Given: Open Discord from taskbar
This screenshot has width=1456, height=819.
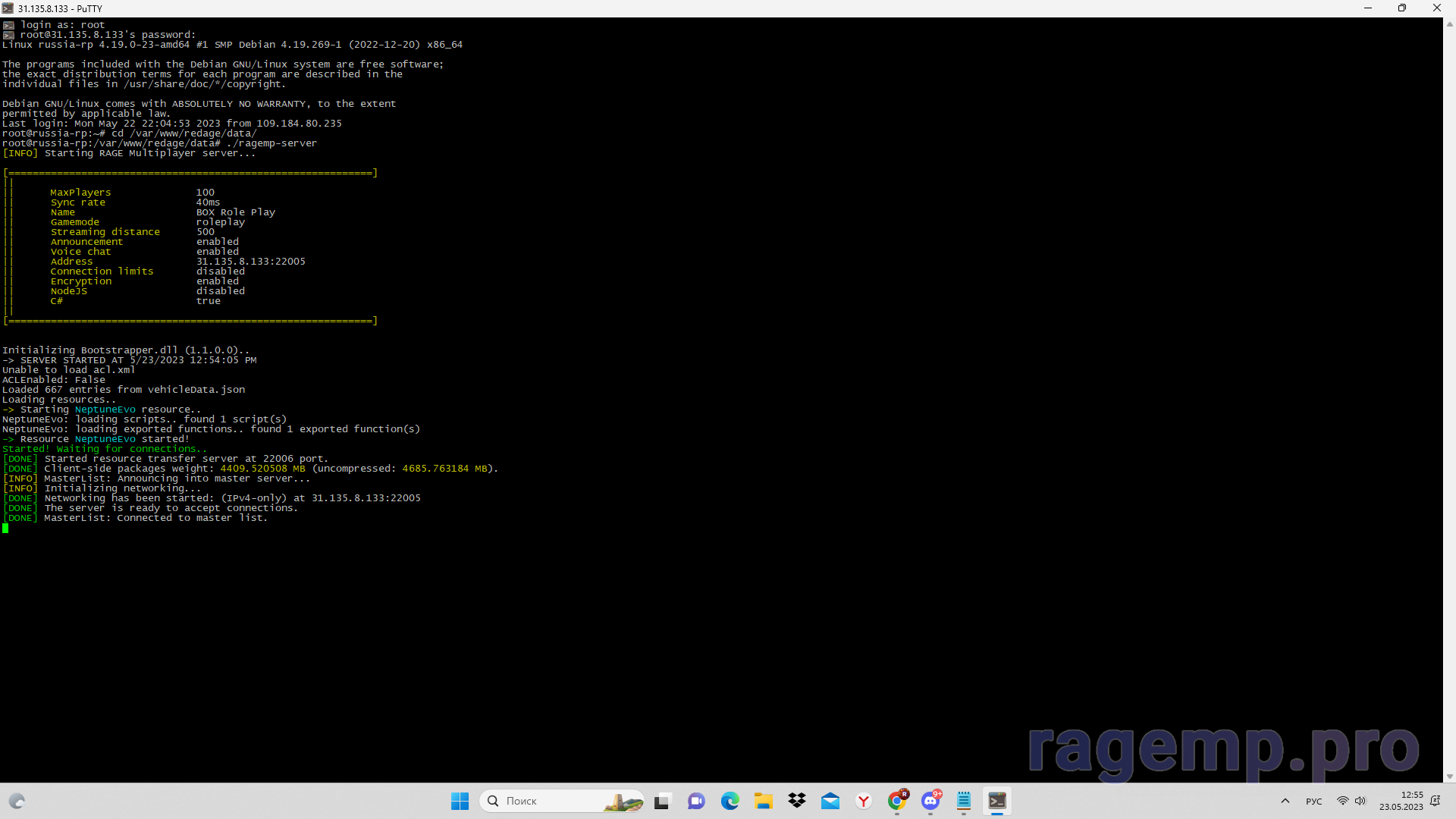Looking at the screenshot, I should (930, 801).
